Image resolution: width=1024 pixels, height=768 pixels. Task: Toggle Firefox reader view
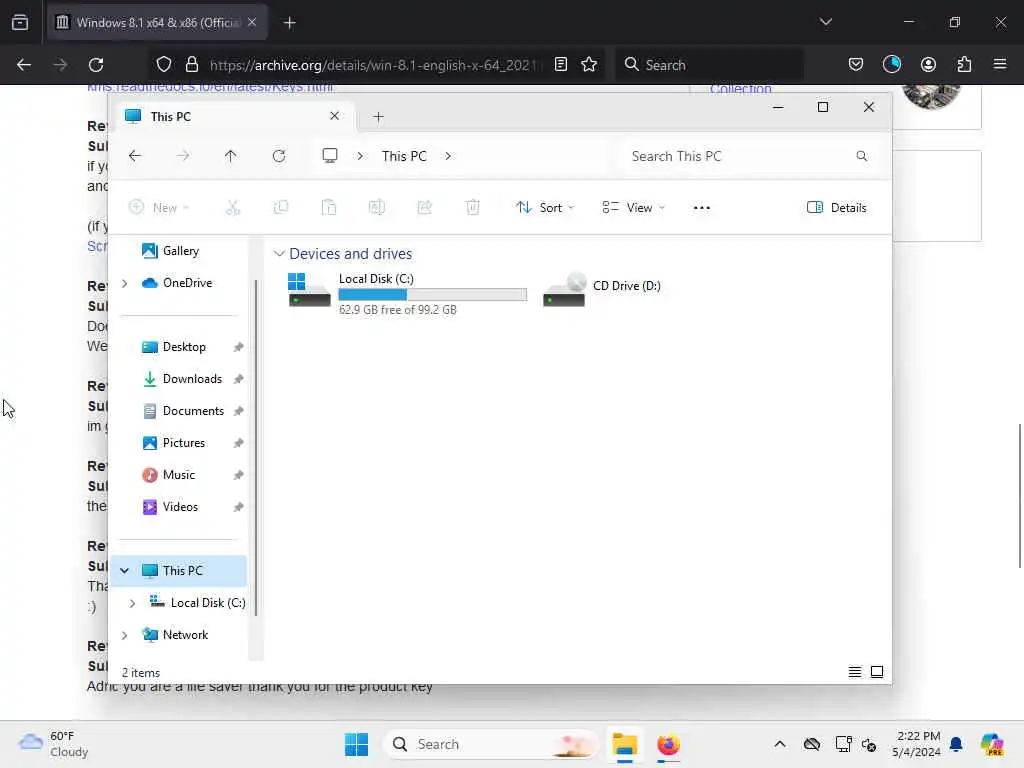[560, 65]
